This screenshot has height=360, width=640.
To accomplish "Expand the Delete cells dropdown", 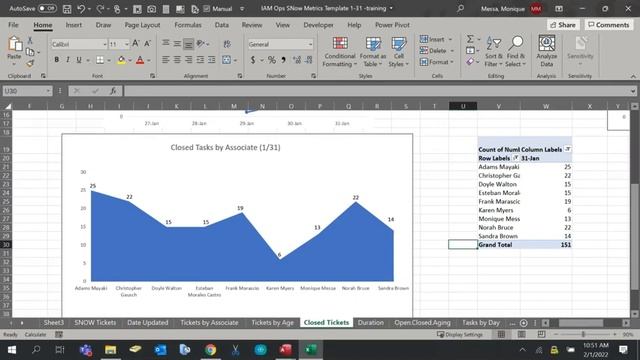I will 452,51.
